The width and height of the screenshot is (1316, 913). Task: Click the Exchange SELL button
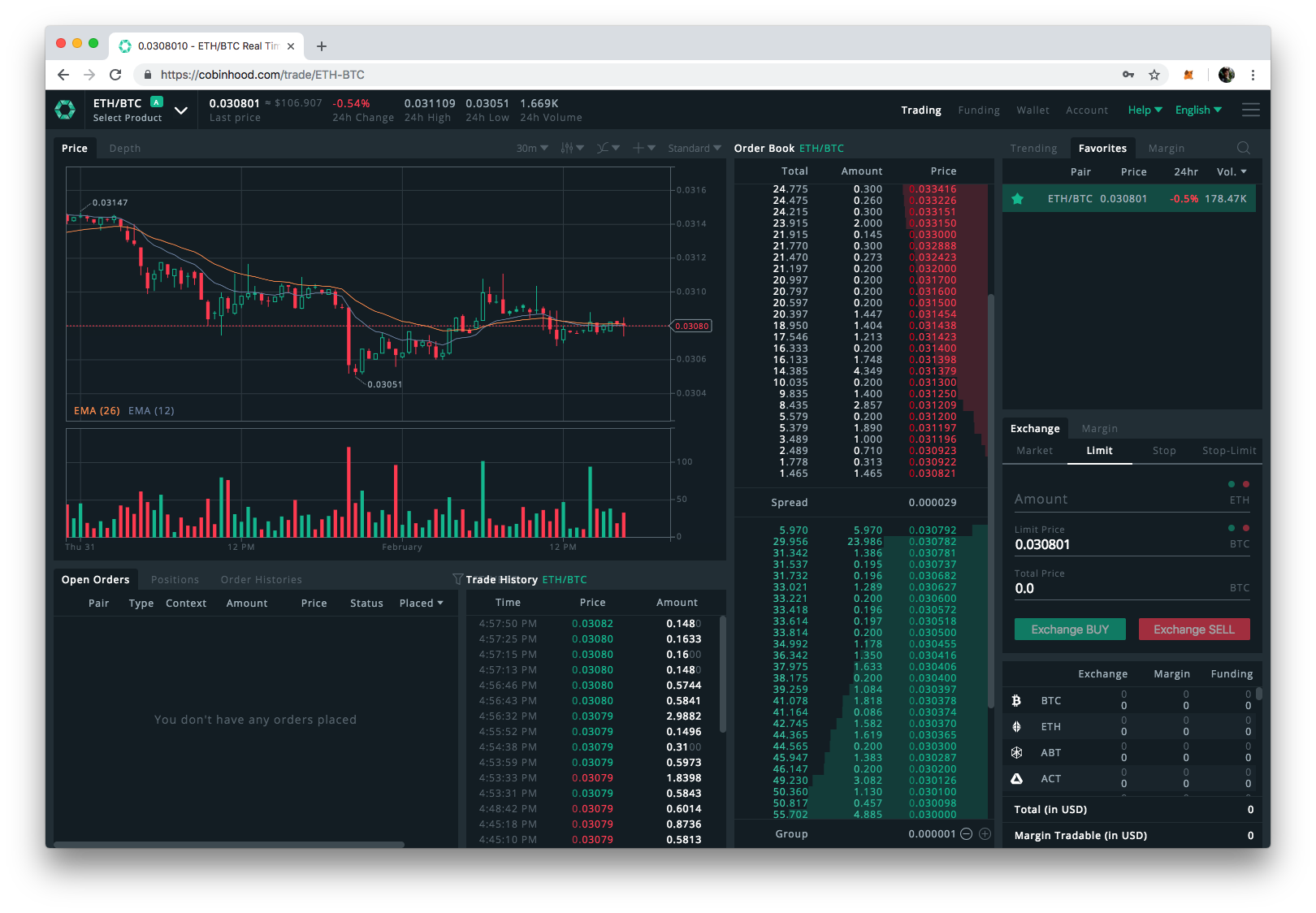pyautogui.click(x=1194, y=630)
